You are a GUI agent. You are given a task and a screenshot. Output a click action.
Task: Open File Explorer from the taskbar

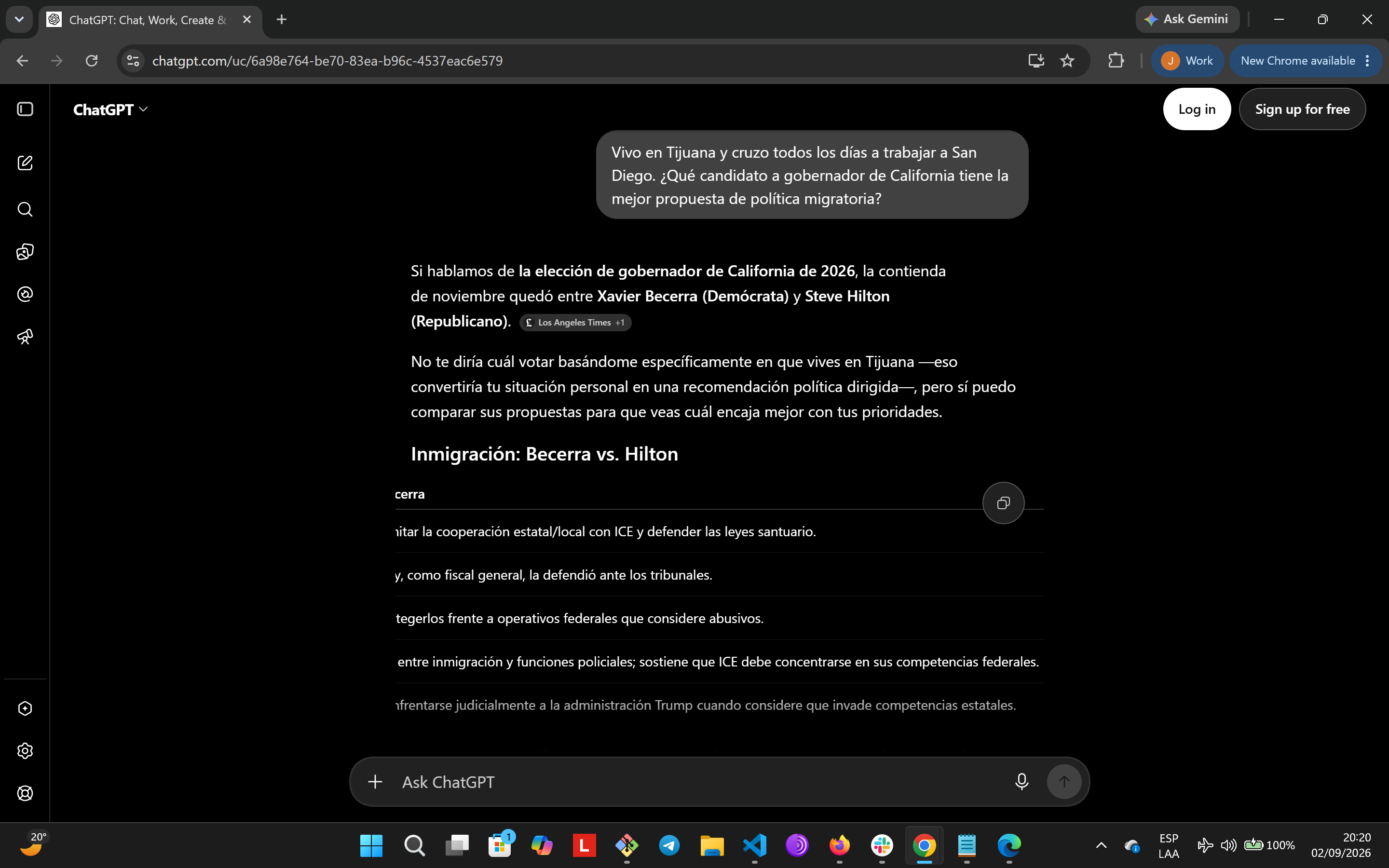[x=712, y=845]
